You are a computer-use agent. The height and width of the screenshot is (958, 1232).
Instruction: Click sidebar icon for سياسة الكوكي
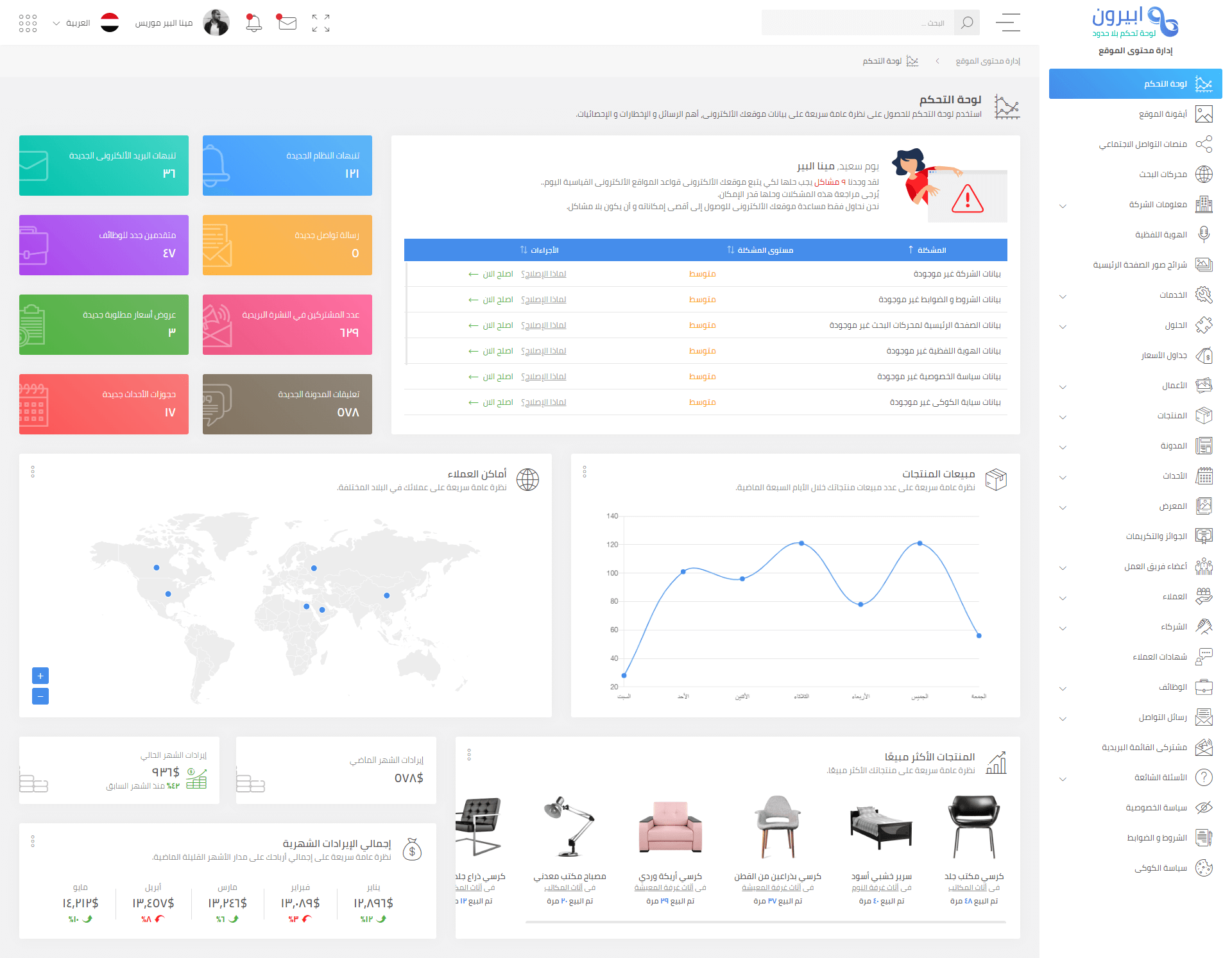(x=1204, y=868)
